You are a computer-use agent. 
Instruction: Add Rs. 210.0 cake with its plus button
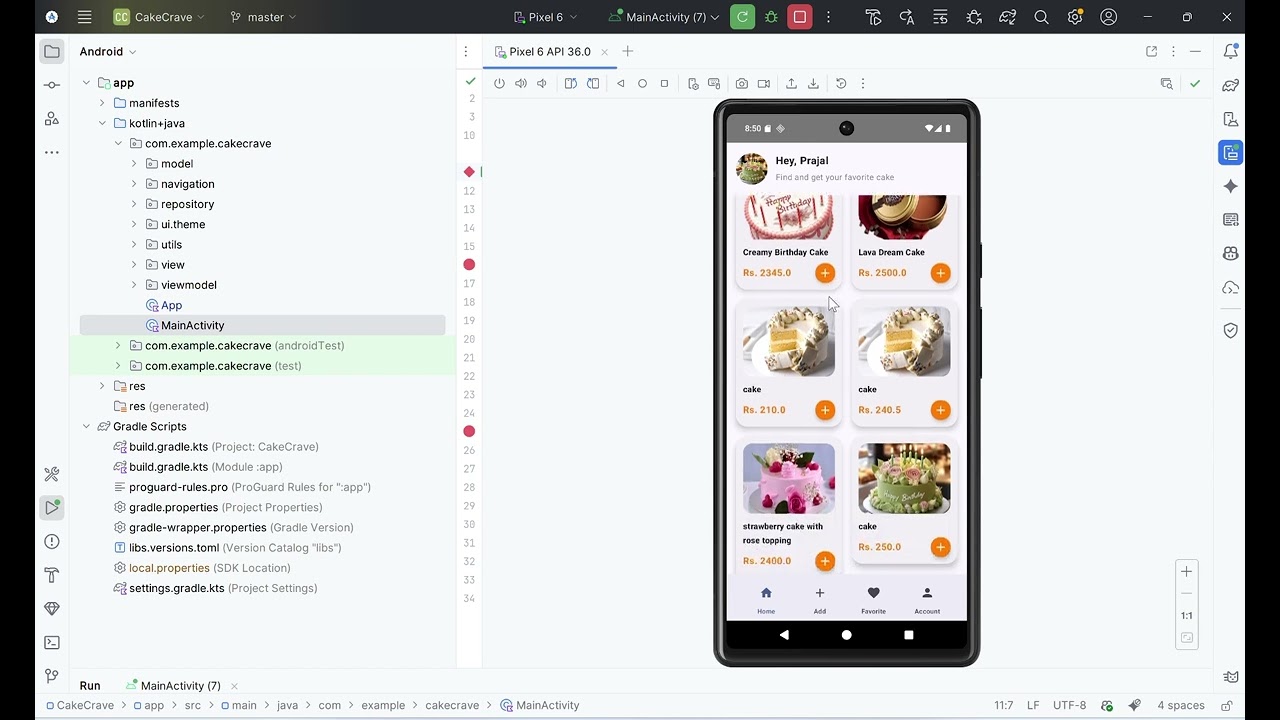[825, 410]
